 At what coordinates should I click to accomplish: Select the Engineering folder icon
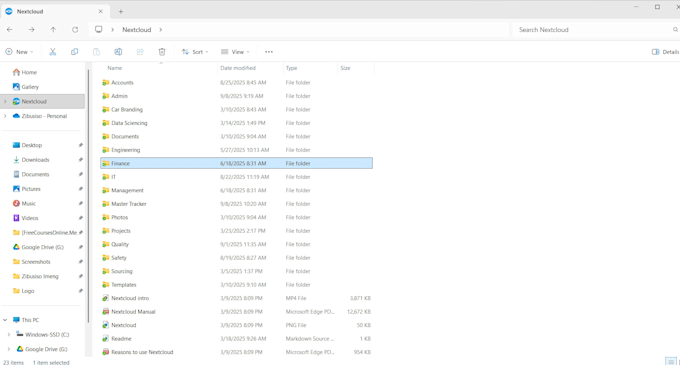point(105,150)
